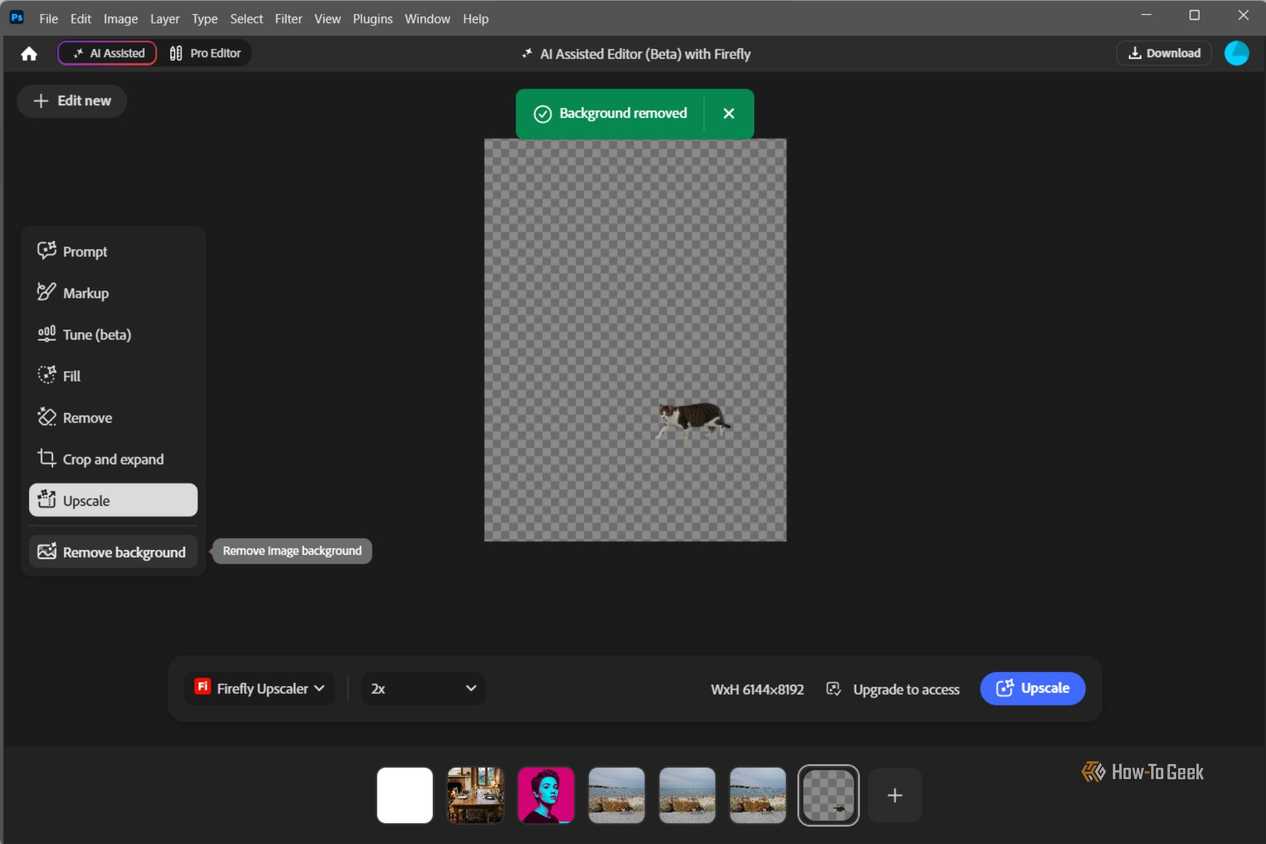Open the Plugins menu
This screenshot has height=844, width=1266.
click(x=372, y=18)
